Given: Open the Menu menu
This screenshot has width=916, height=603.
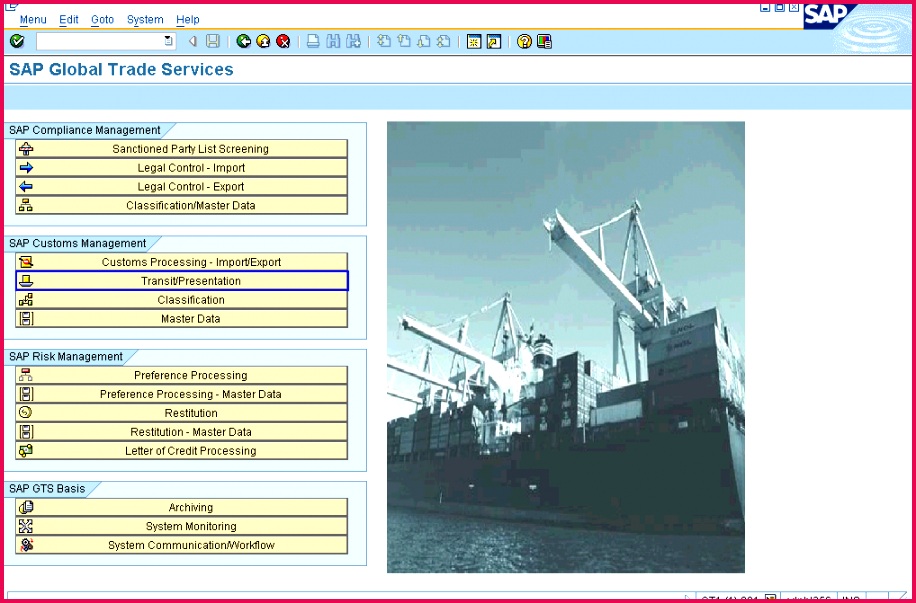Looking at the screenshot, I should pyautogui.click(x=33, y=19).
